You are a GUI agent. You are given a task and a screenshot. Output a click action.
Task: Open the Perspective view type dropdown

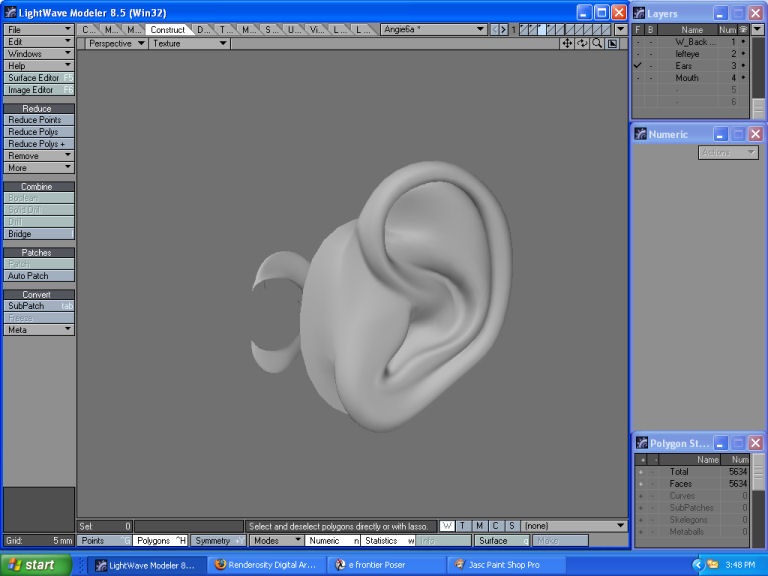115,44
